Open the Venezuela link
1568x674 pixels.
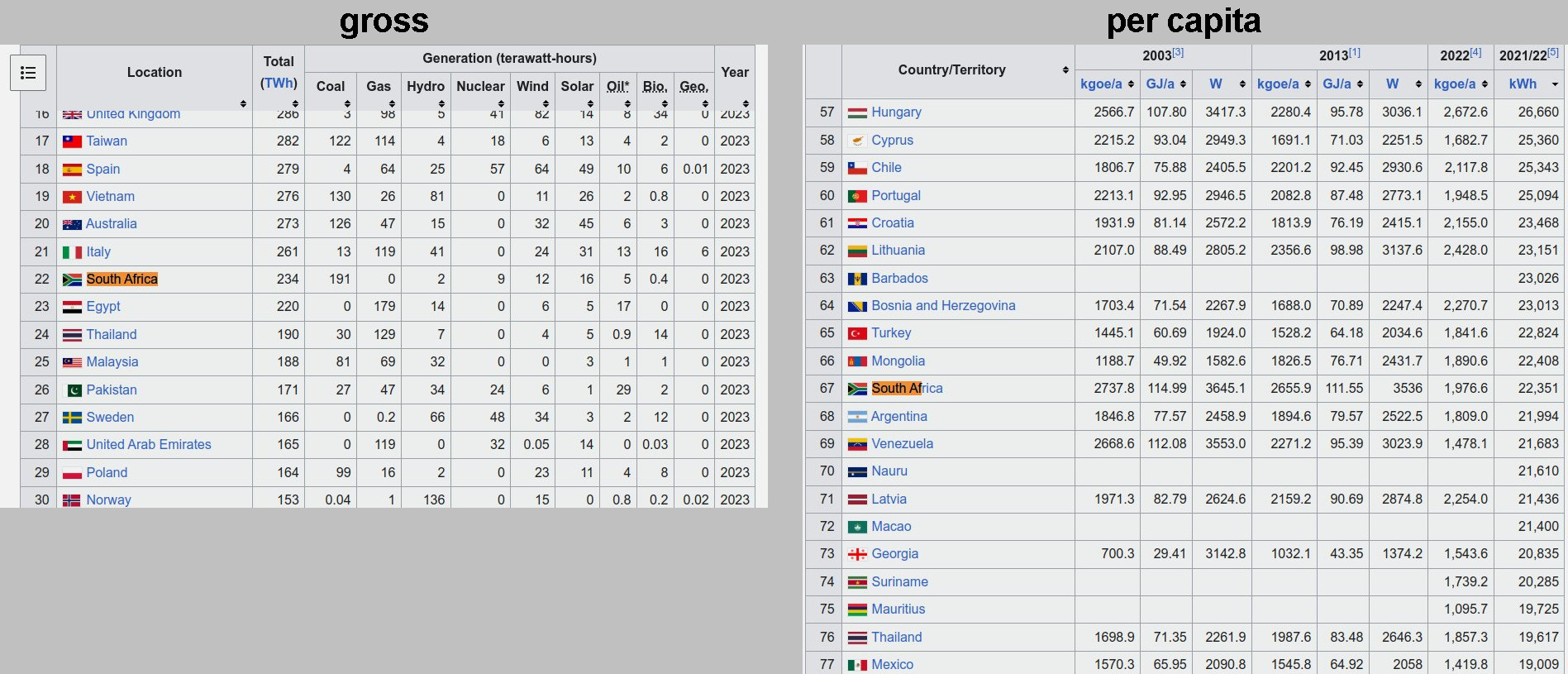[x=903, y=444]
